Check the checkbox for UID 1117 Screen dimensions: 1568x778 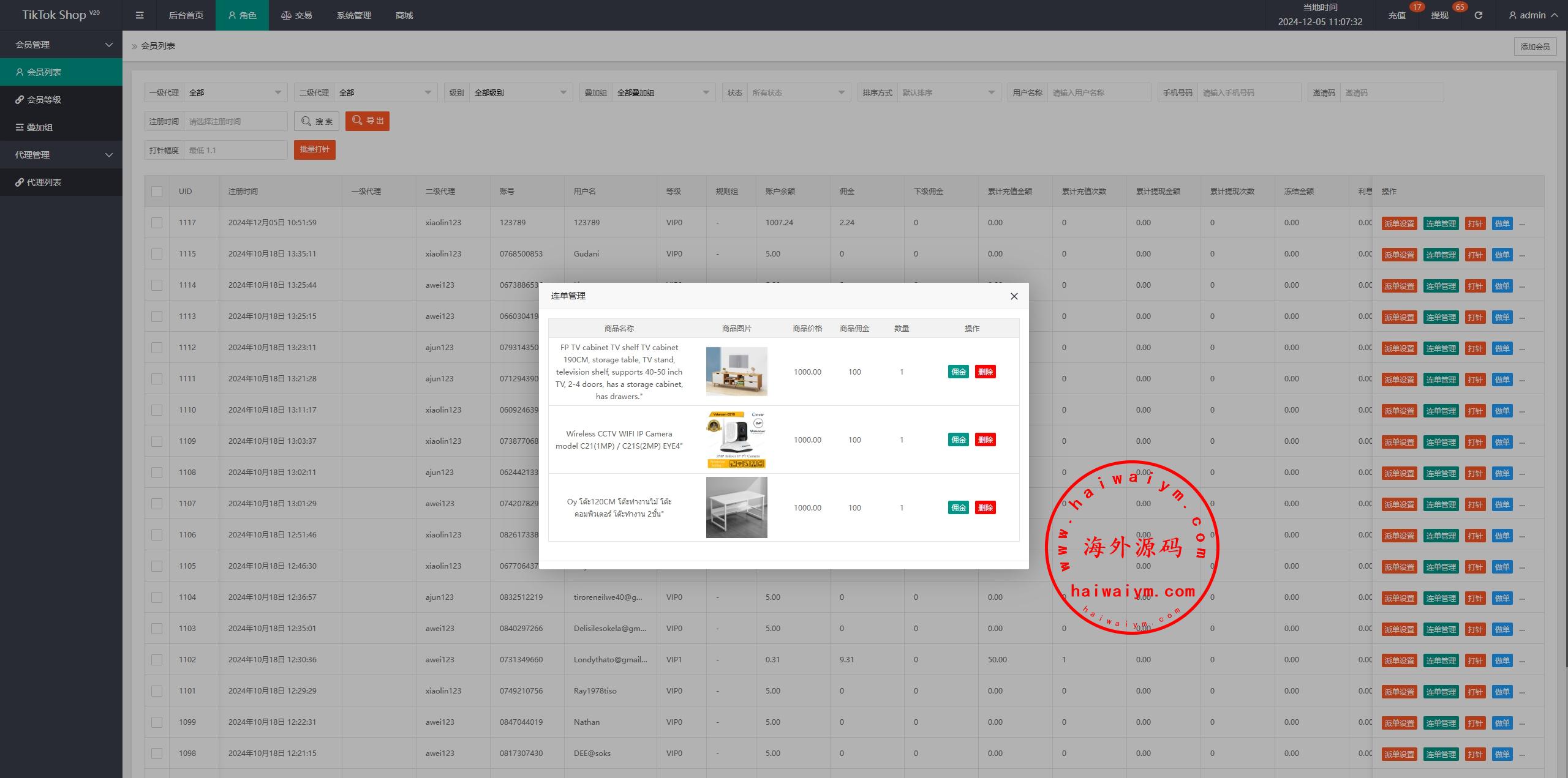pyautogui.click(x=157, y=223)
